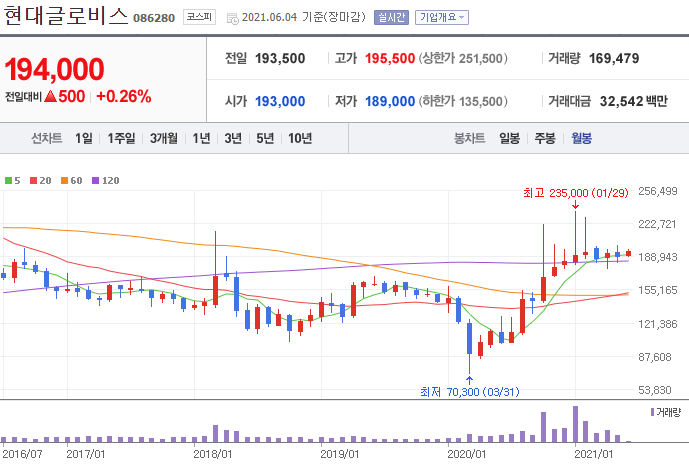Click the 거래량 volume legend
This screenshot has width=689, height=465.
point(665,412)
